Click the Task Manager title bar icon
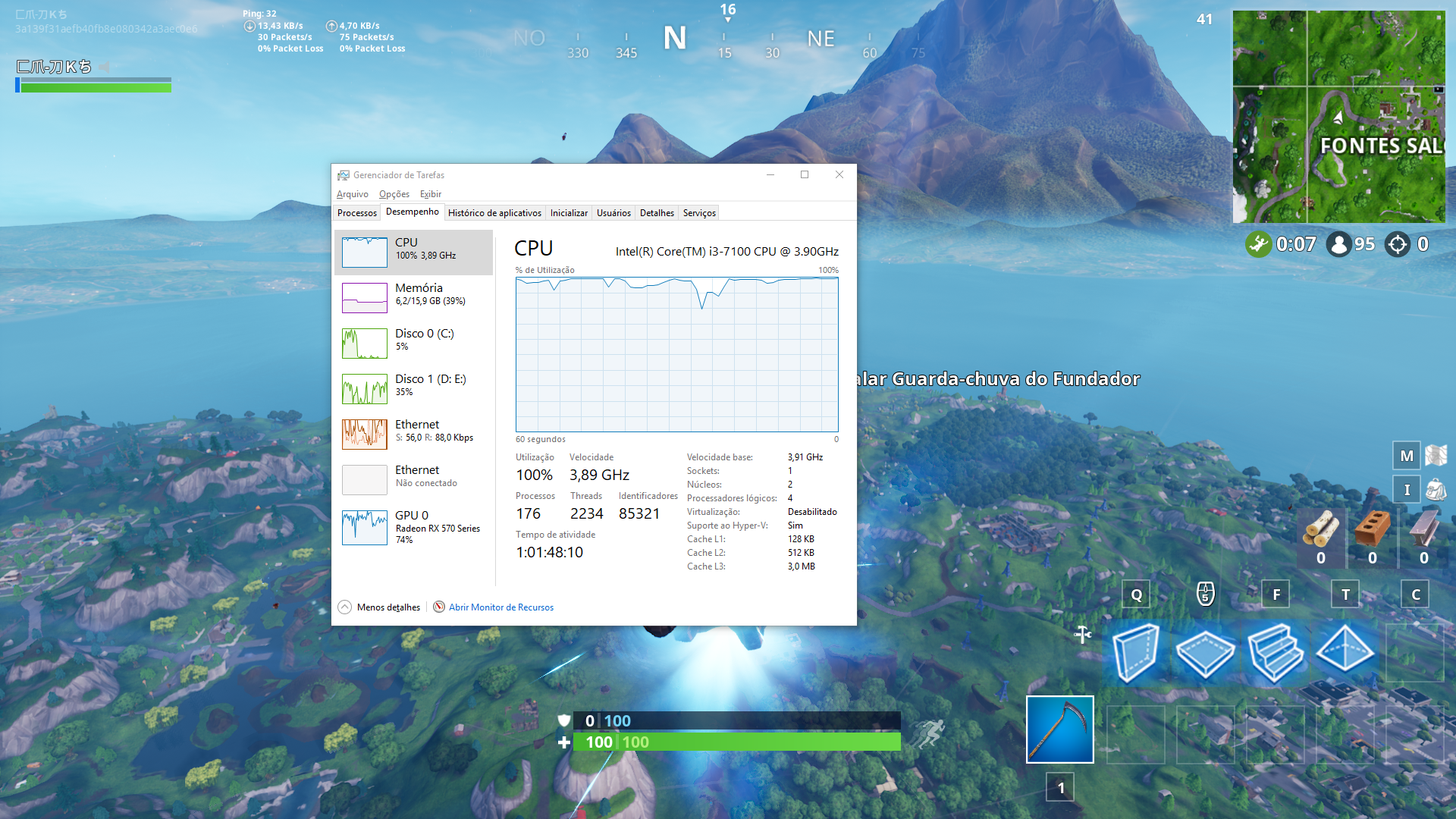The image size is (1456, 819). point(344,175)
